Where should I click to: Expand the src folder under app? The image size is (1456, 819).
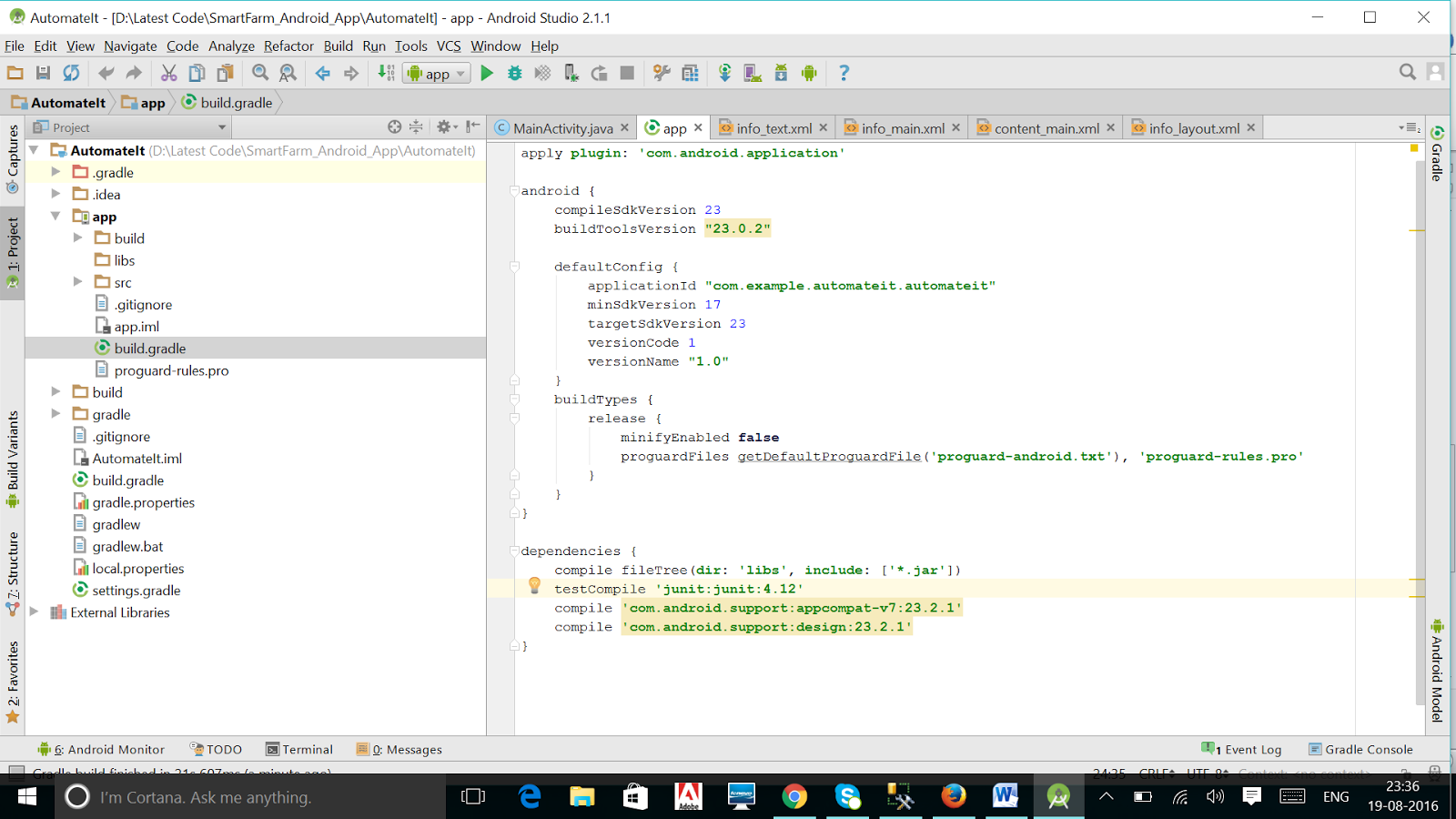coord(77,282)
